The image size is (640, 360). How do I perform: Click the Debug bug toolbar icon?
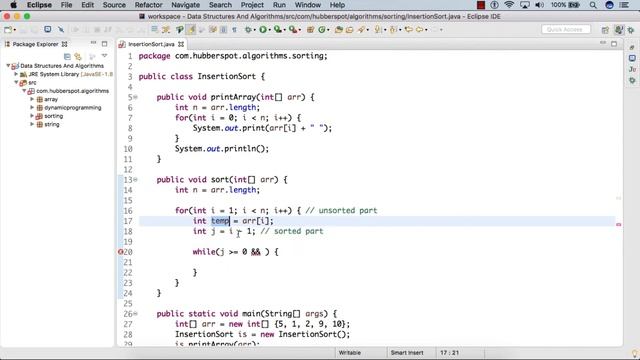248,29
